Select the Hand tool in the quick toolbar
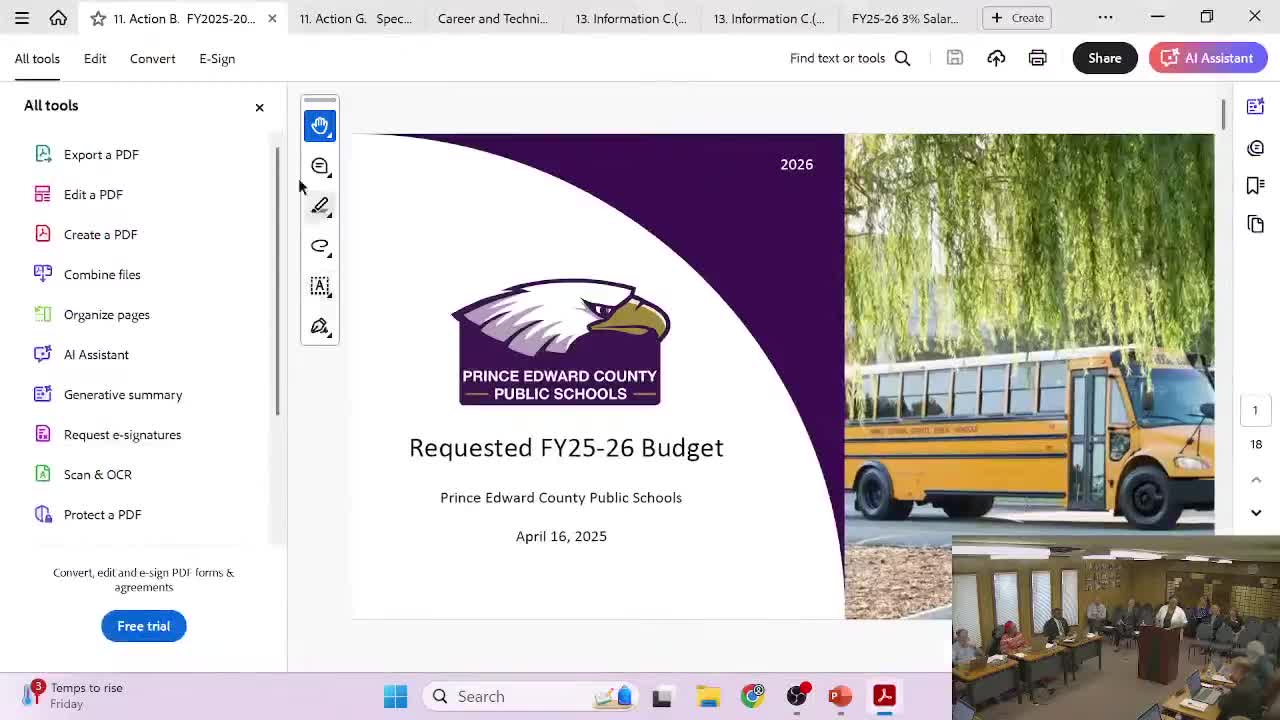This screenshot has width=1280, height=720. [x=320, y=126]
